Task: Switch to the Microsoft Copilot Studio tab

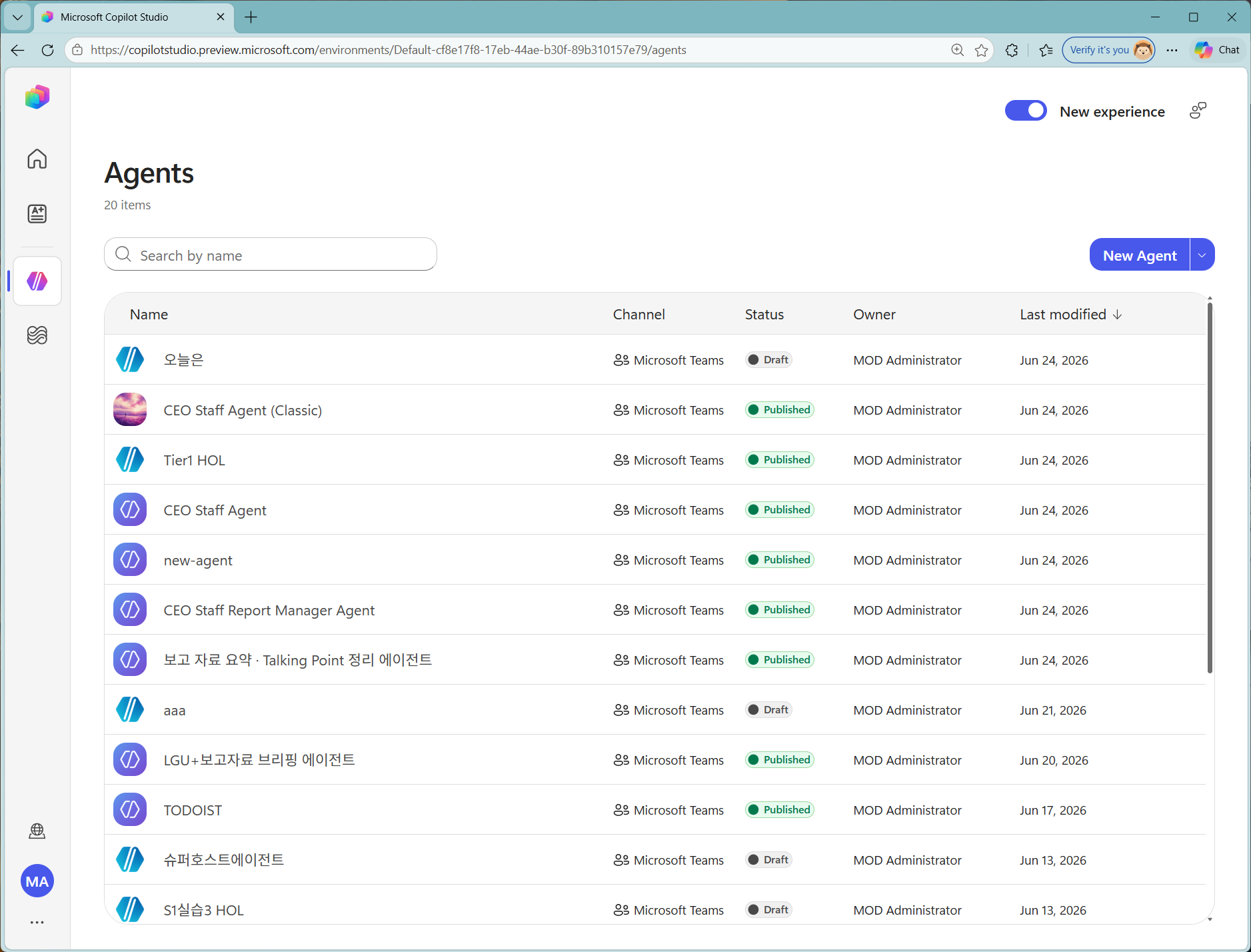Action: pyautogui.click(x=133, y=17)
